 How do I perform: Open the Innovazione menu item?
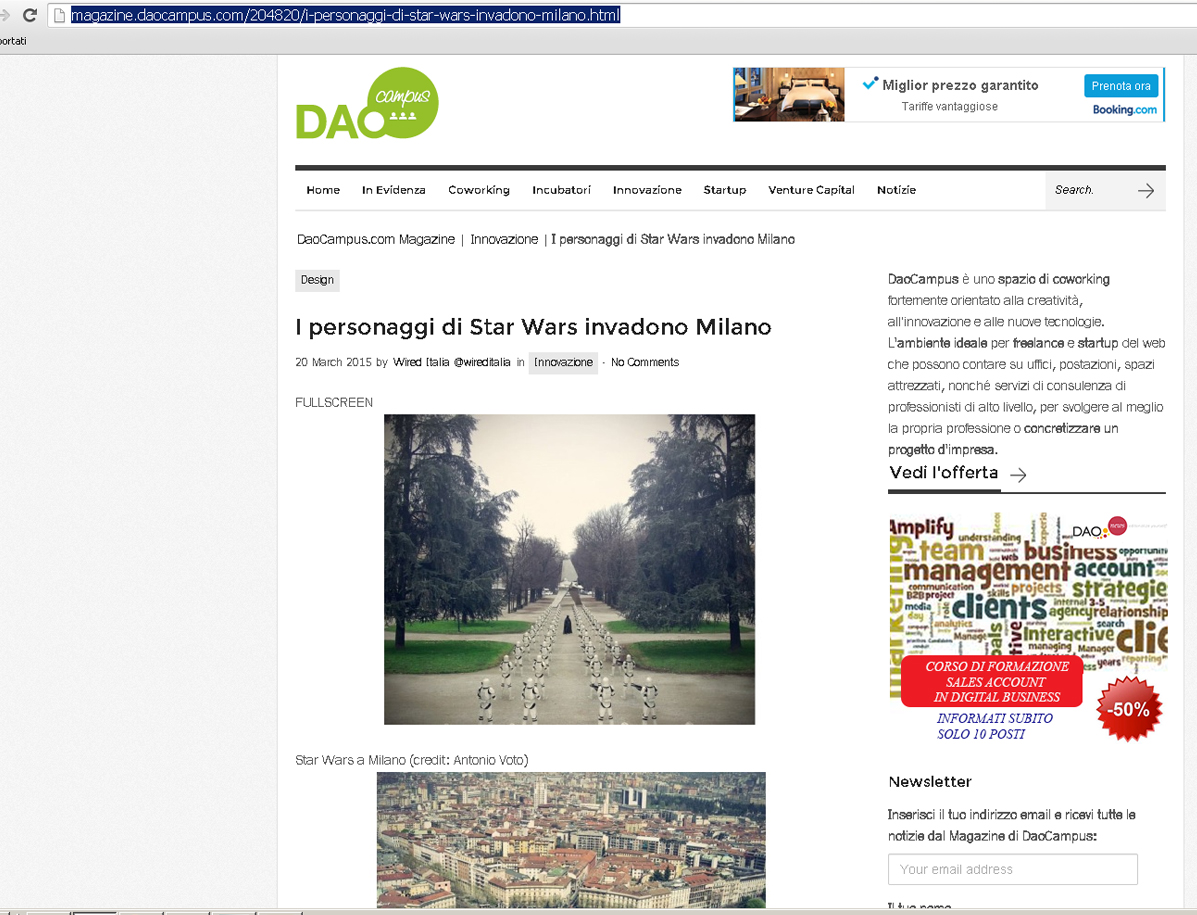[647, 190]
